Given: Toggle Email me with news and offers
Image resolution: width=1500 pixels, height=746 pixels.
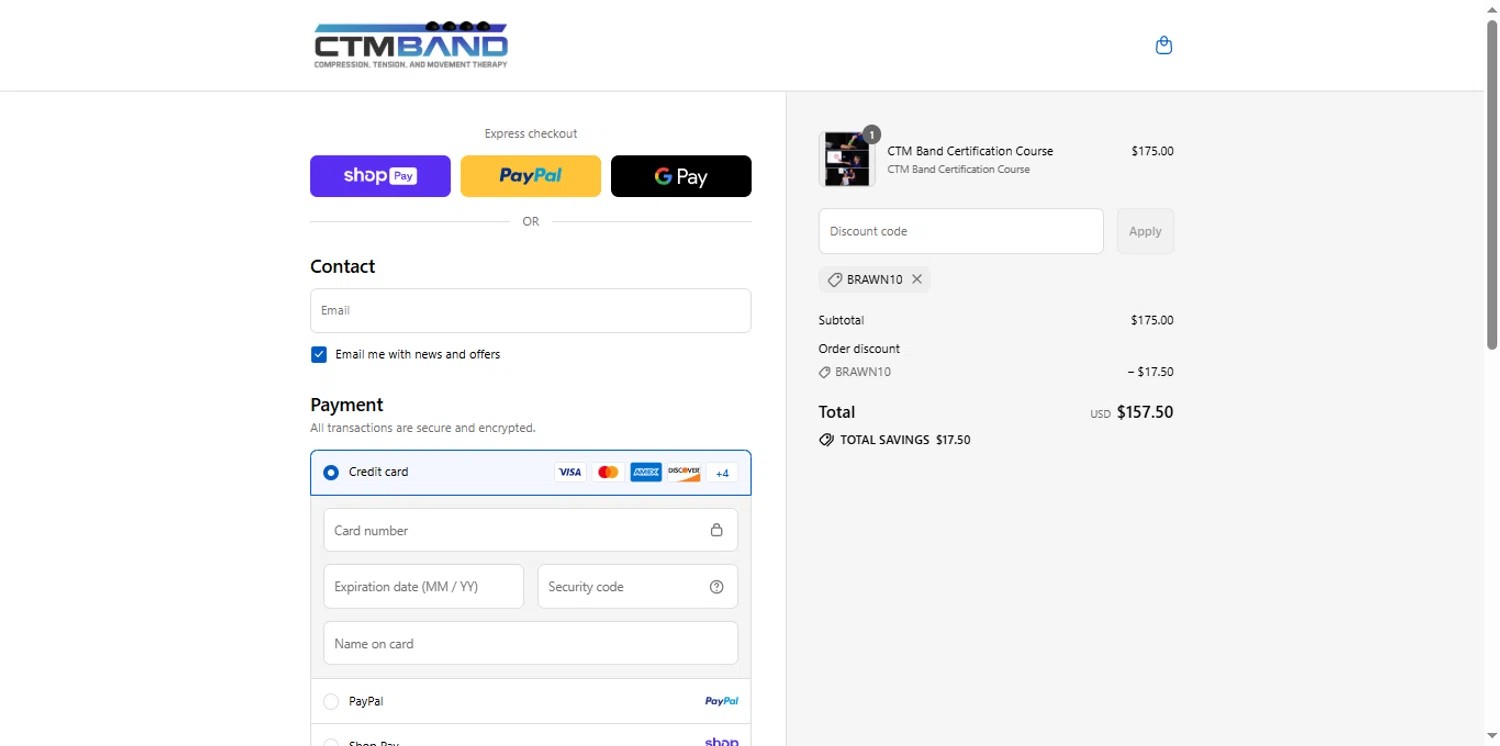Looking at the screenshot, I should point(319,354).
